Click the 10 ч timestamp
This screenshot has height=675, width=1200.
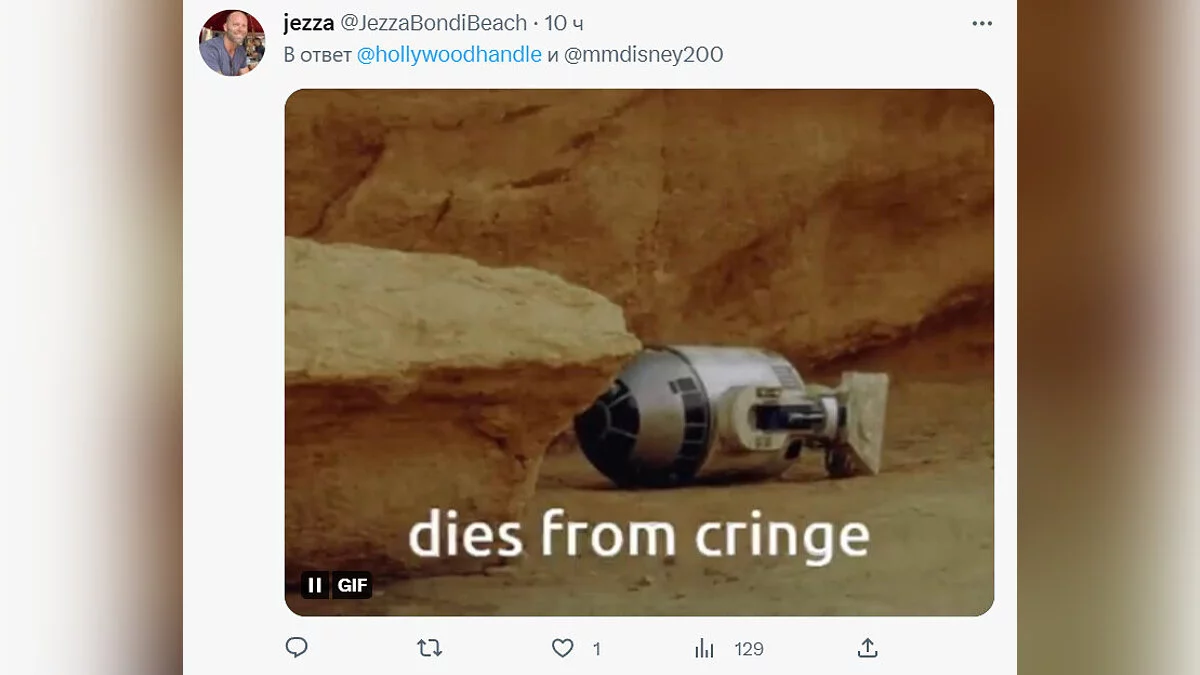[564, 23]
